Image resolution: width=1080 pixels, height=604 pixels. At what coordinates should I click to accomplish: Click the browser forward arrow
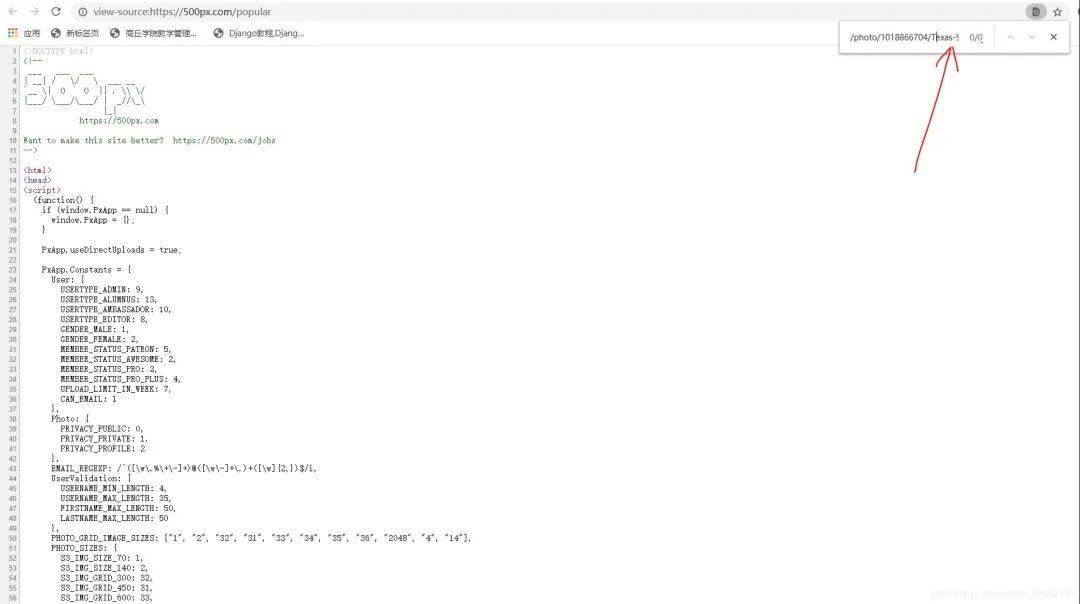[x=34, y=12]
